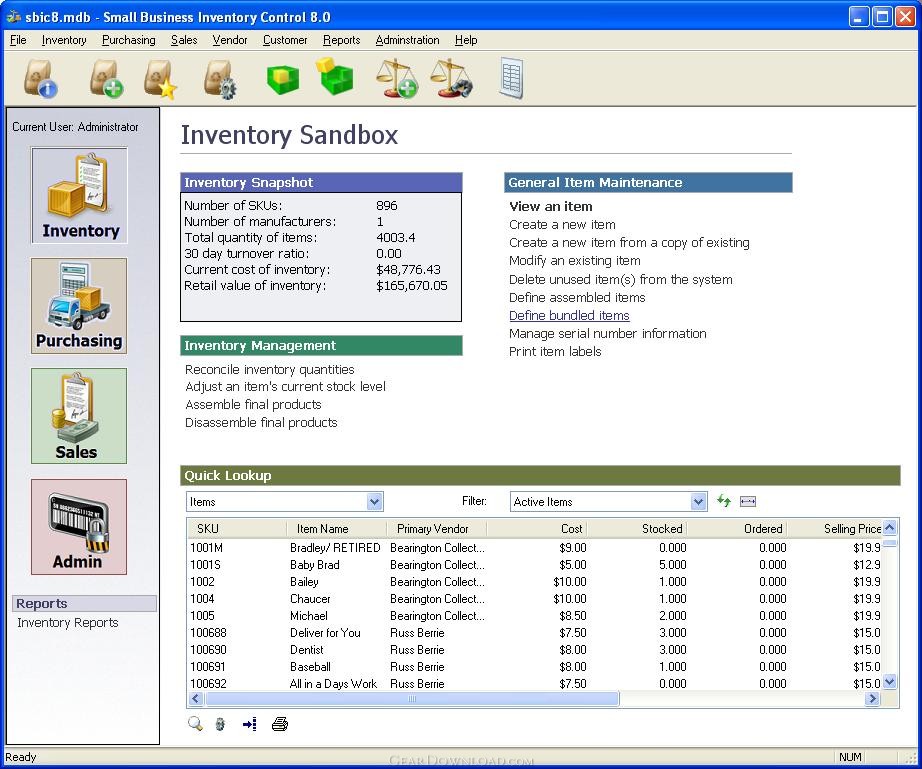Select the Deliver for You item row

pyautogui.click(x=535, y=633)
